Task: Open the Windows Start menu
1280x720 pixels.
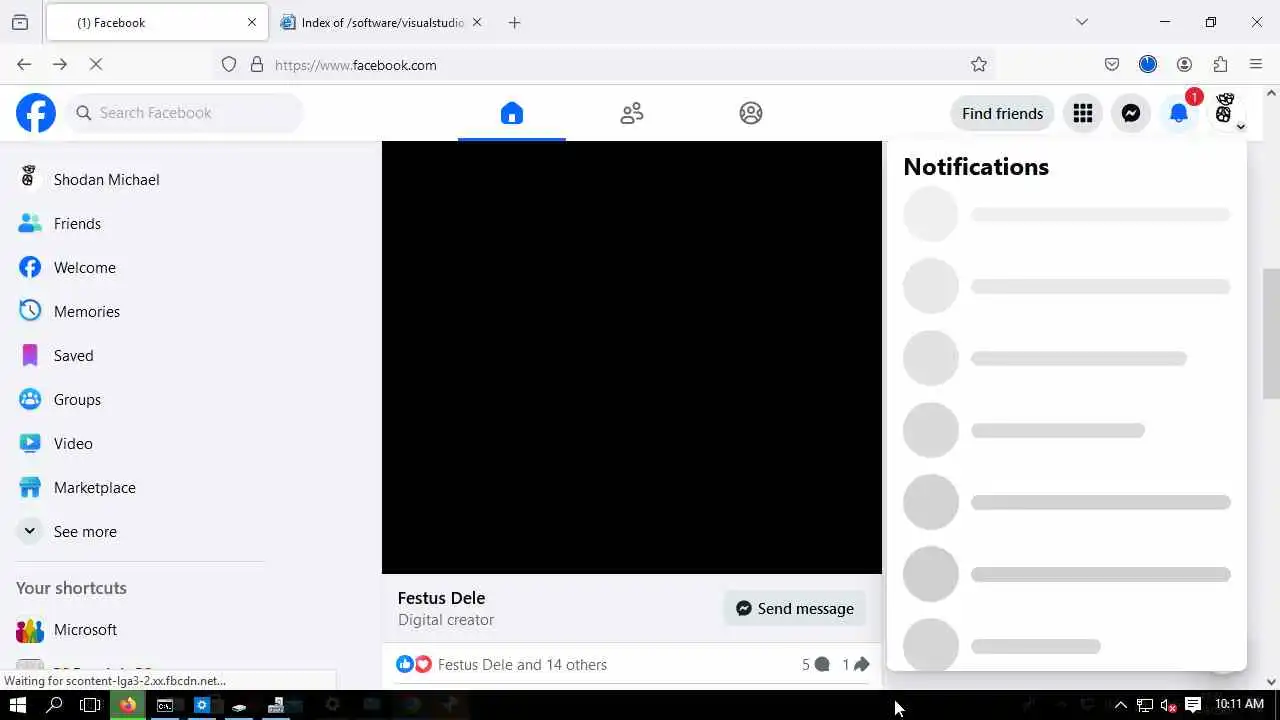Action: (x=18, y=705)
